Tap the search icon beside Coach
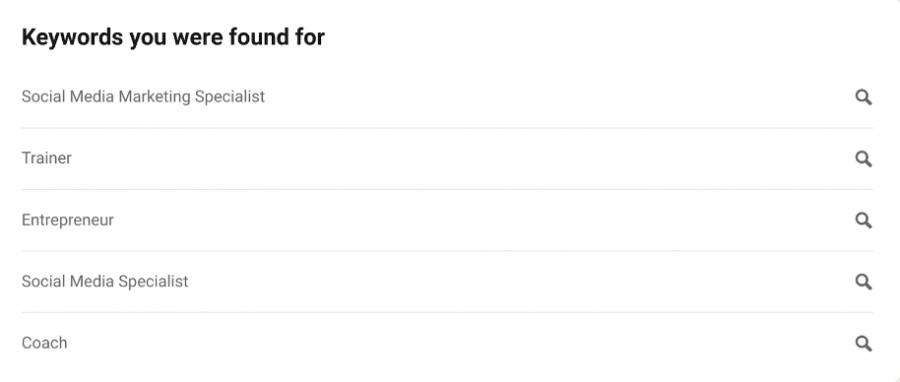900x382 pixels. pyautogui.click(x=863, y=344)
